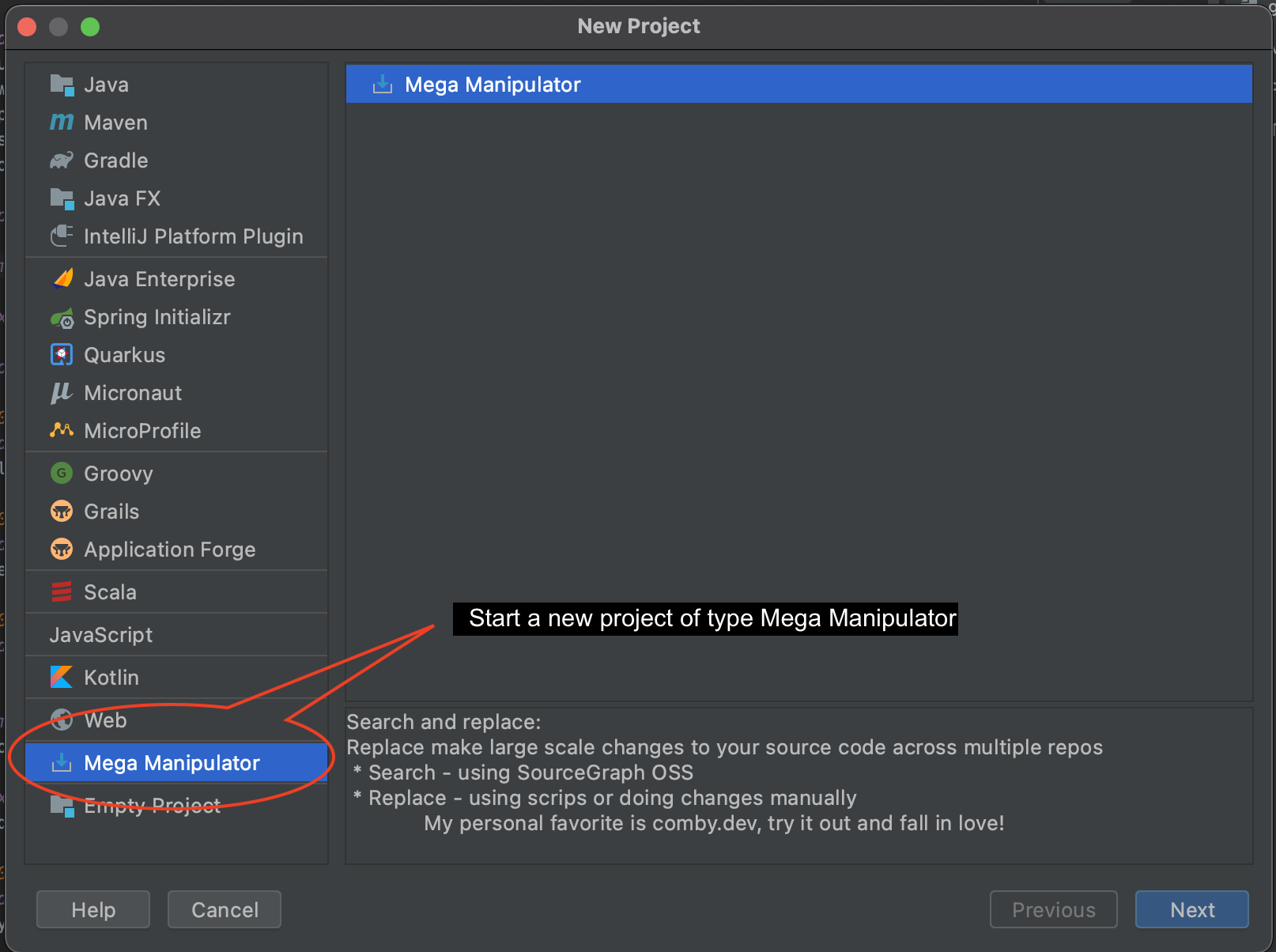
Task: Select the Scala label
Action: tap(111, 592)
